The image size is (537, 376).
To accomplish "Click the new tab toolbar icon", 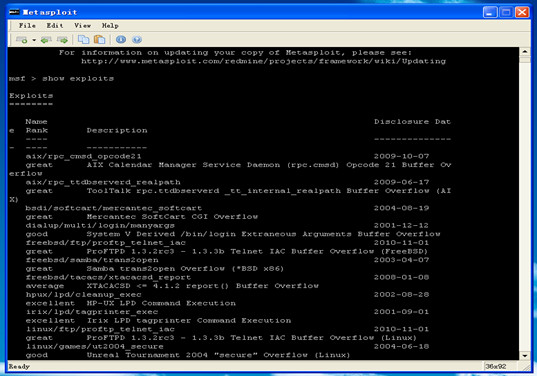I will point(22,40).
